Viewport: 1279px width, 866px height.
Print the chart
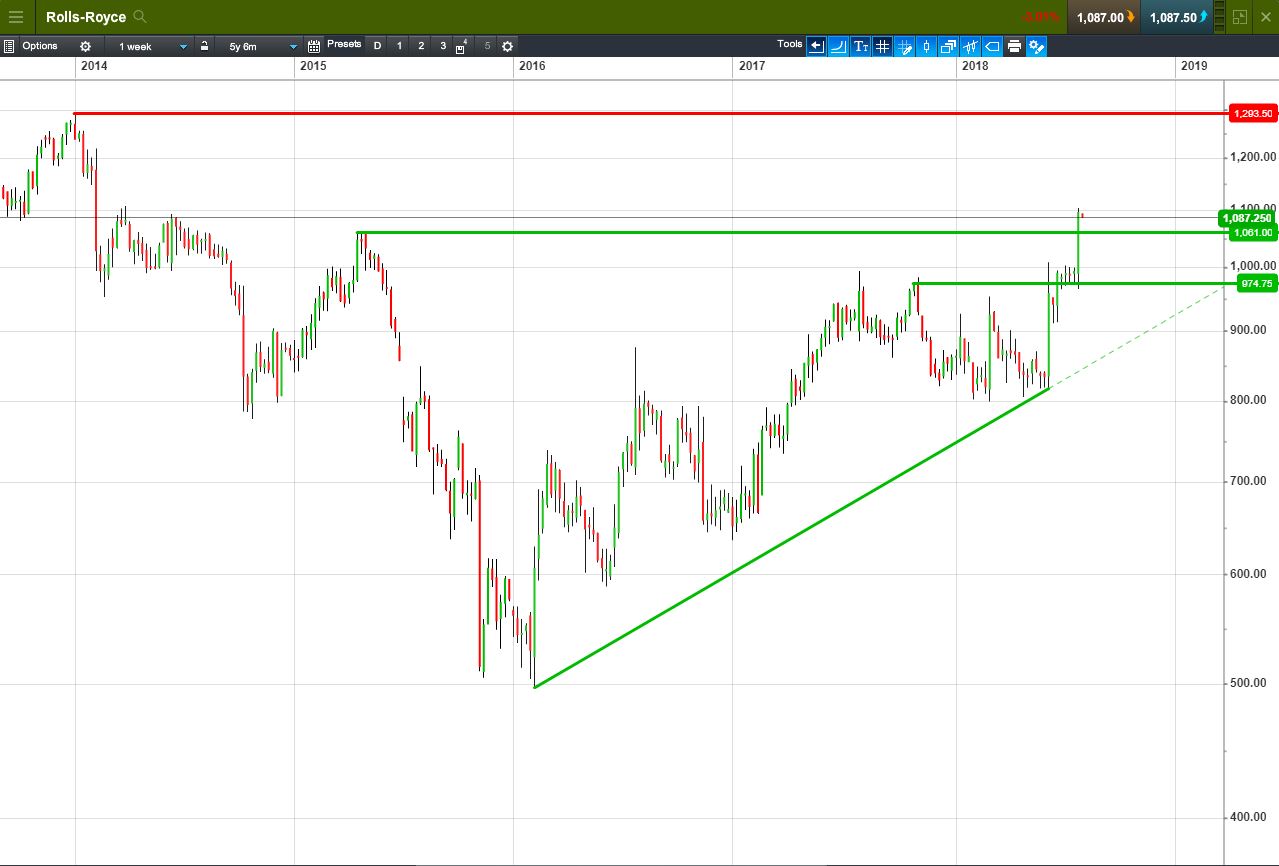click(1014, 46)
